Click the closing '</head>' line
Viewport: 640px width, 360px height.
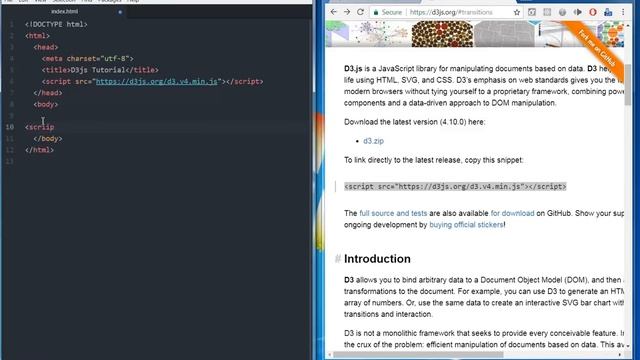click(x=48, y=93)
